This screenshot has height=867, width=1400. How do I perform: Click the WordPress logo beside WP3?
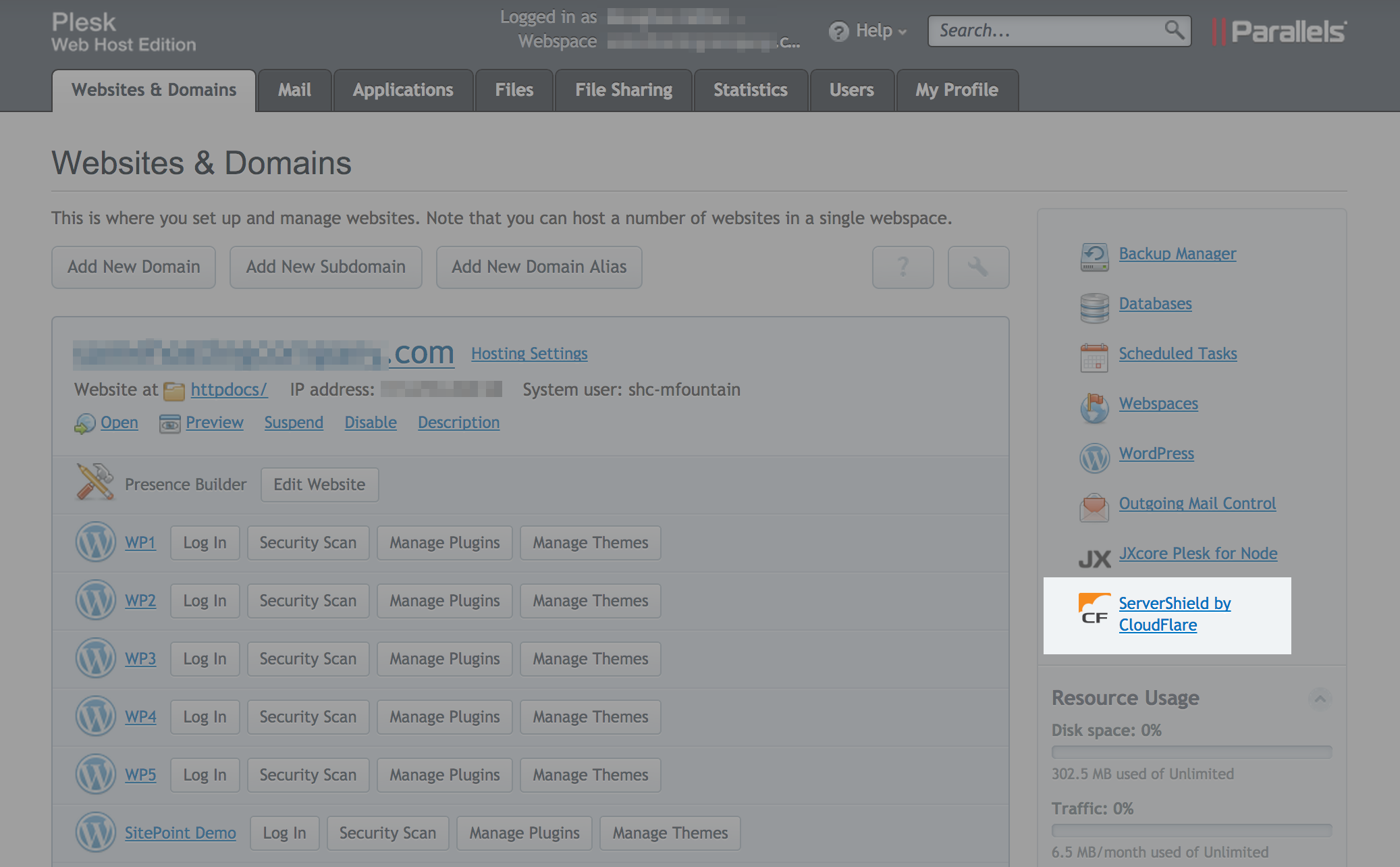95,658
